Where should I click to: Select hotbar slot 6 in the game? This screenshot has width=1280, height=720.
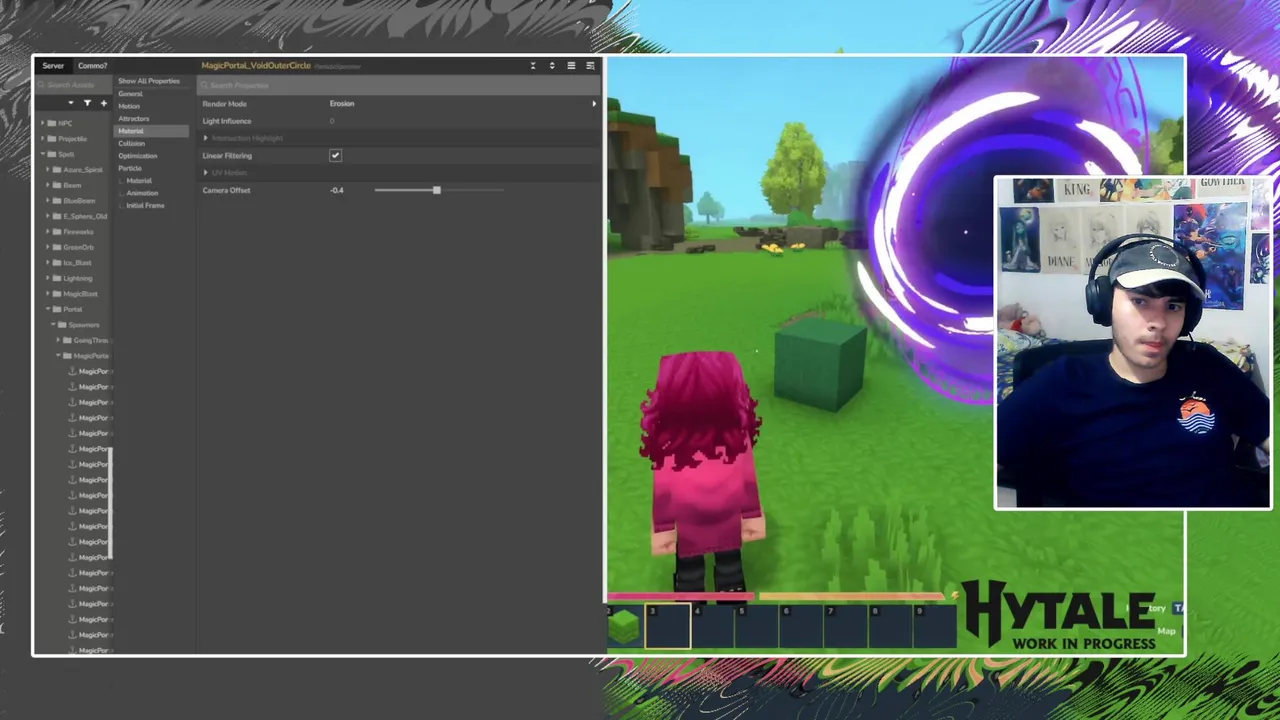coord(802,627)
